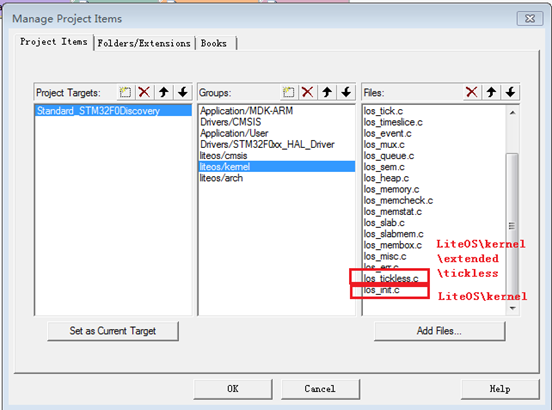Click the Files list scroll down arrow

click(x=513, y=308)
